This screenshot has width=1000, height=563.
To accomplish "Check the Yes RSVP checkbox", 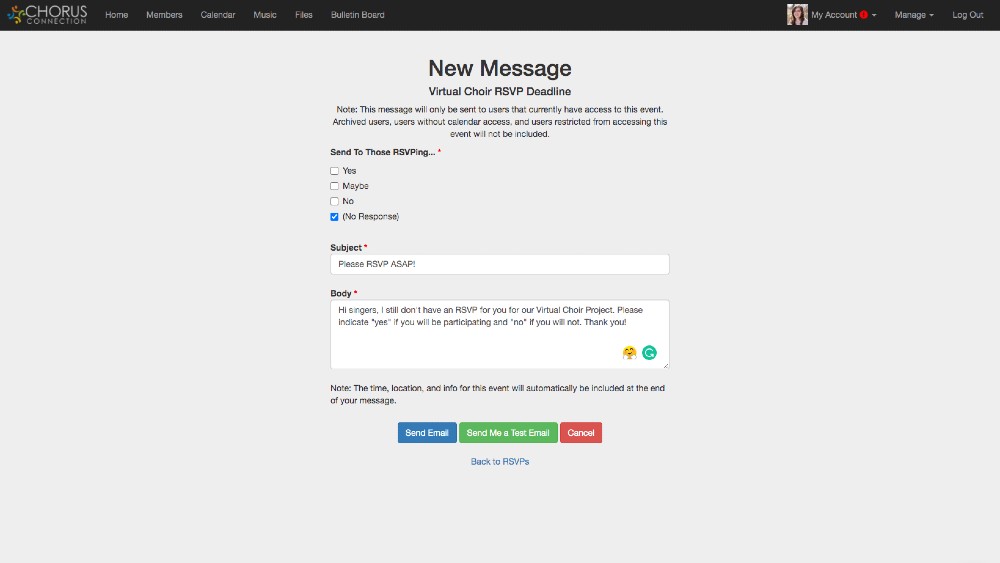I will click(335, 171).
